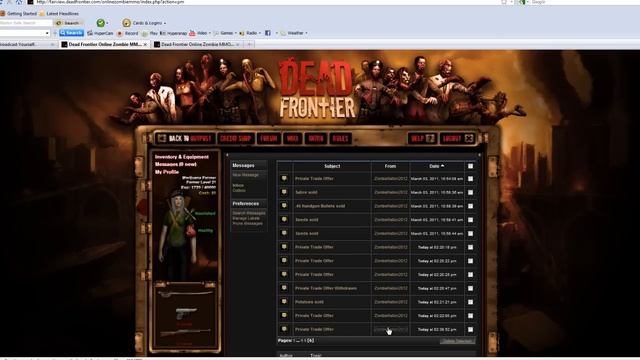
Task: Click the Latest Headlines bookmark icon
Action: pos(42,13)
